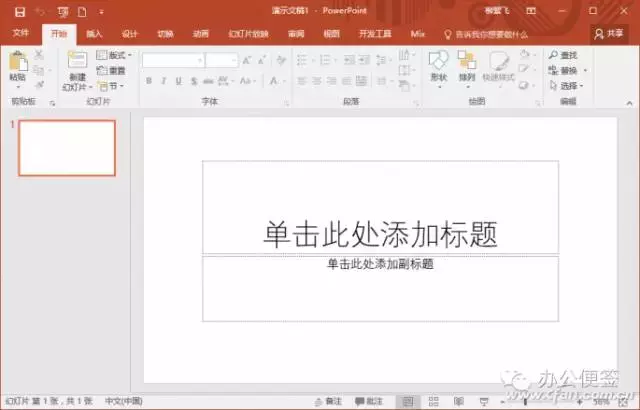Switch to the Transitions (切换) tab

165,33
